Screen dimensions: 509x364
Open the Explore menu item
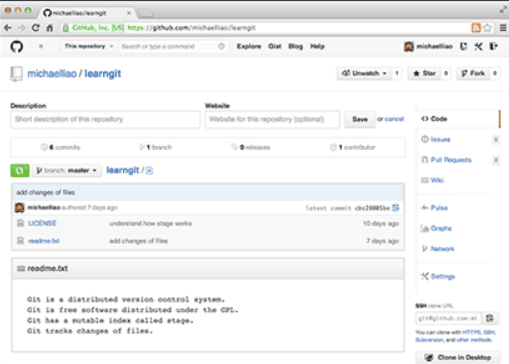(x=249, y=46)
